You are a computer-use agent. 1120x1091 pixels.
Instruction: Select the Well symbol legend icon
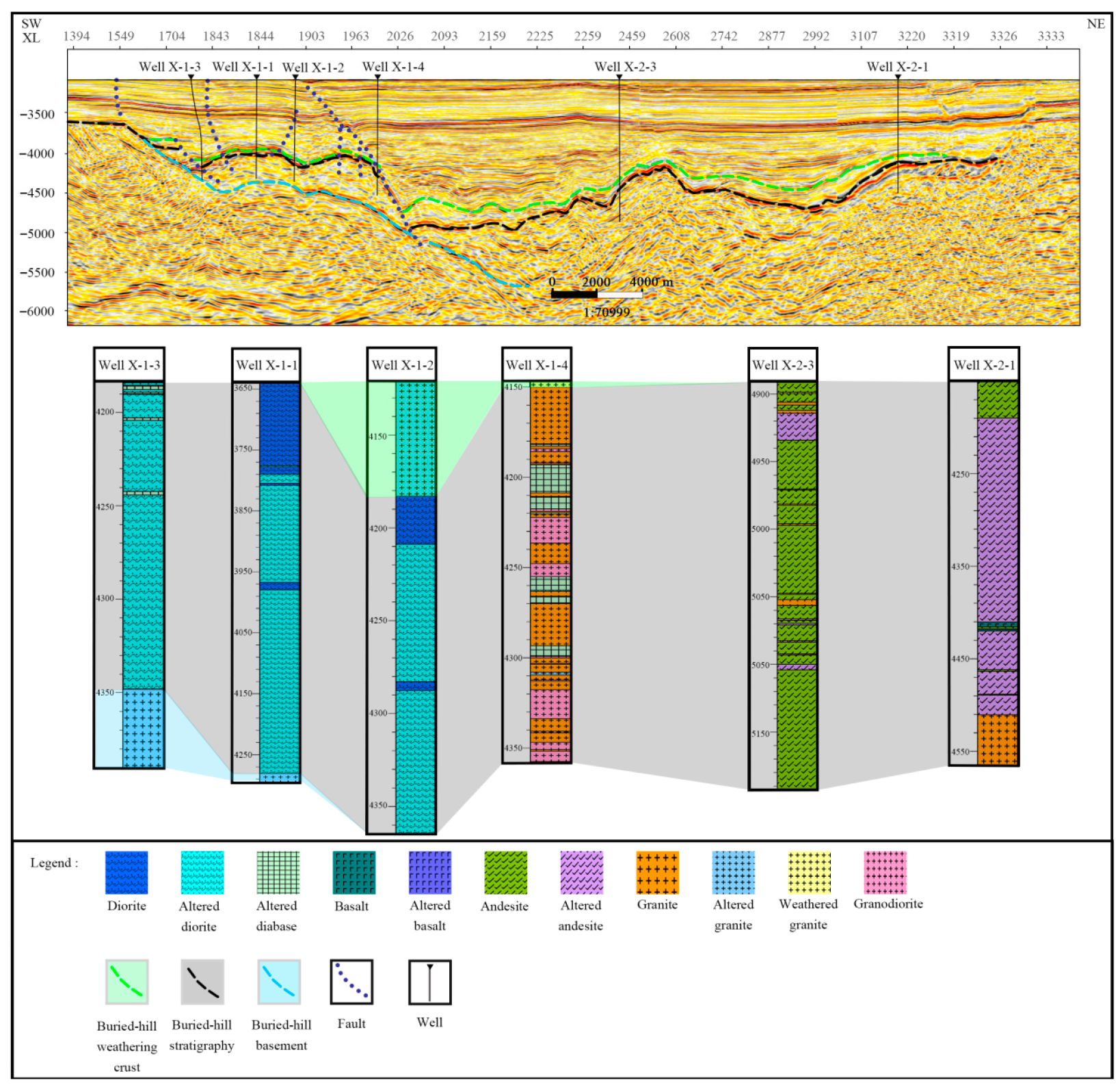click(429, 982)
